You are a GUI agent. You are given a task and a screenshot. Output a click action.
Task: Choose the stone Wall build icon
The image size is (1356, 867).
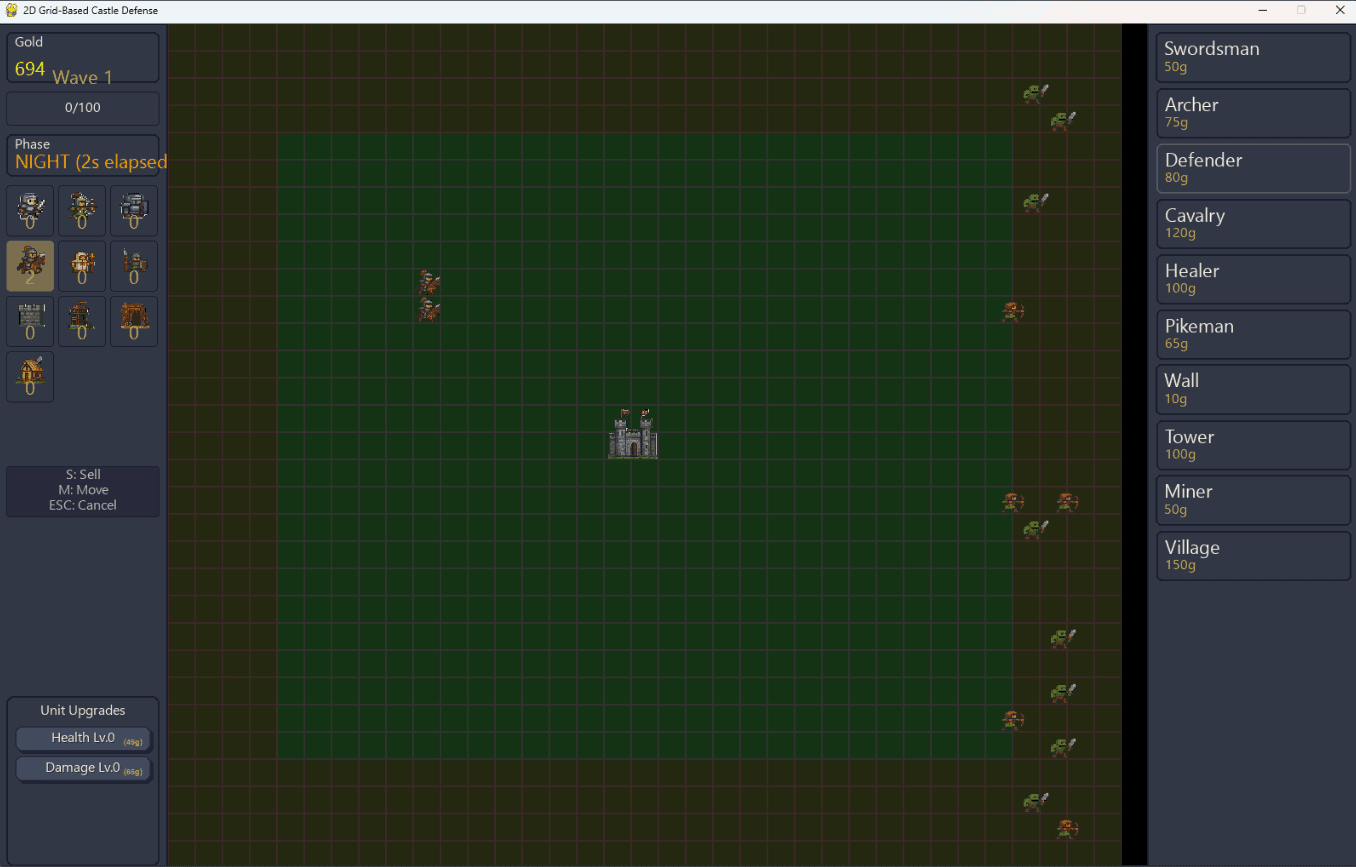click(x=30, y=321)
